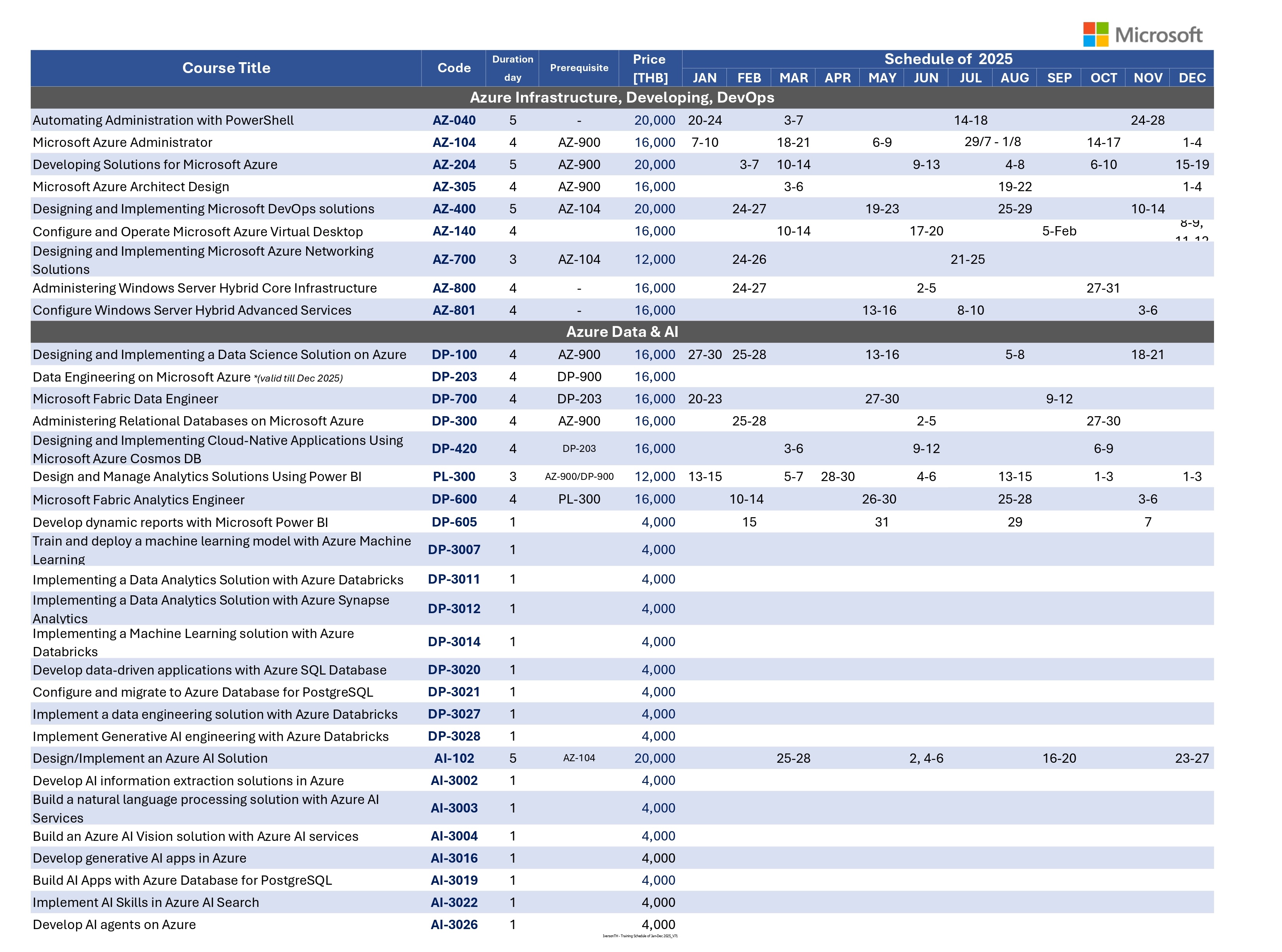Click the DEC month header
This screenshot has height=952, width=1282.
1192,78
